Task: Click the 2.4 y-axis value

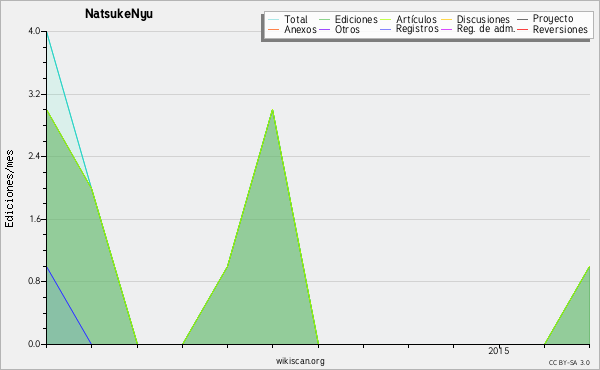Action: click(x=34, y=156)
